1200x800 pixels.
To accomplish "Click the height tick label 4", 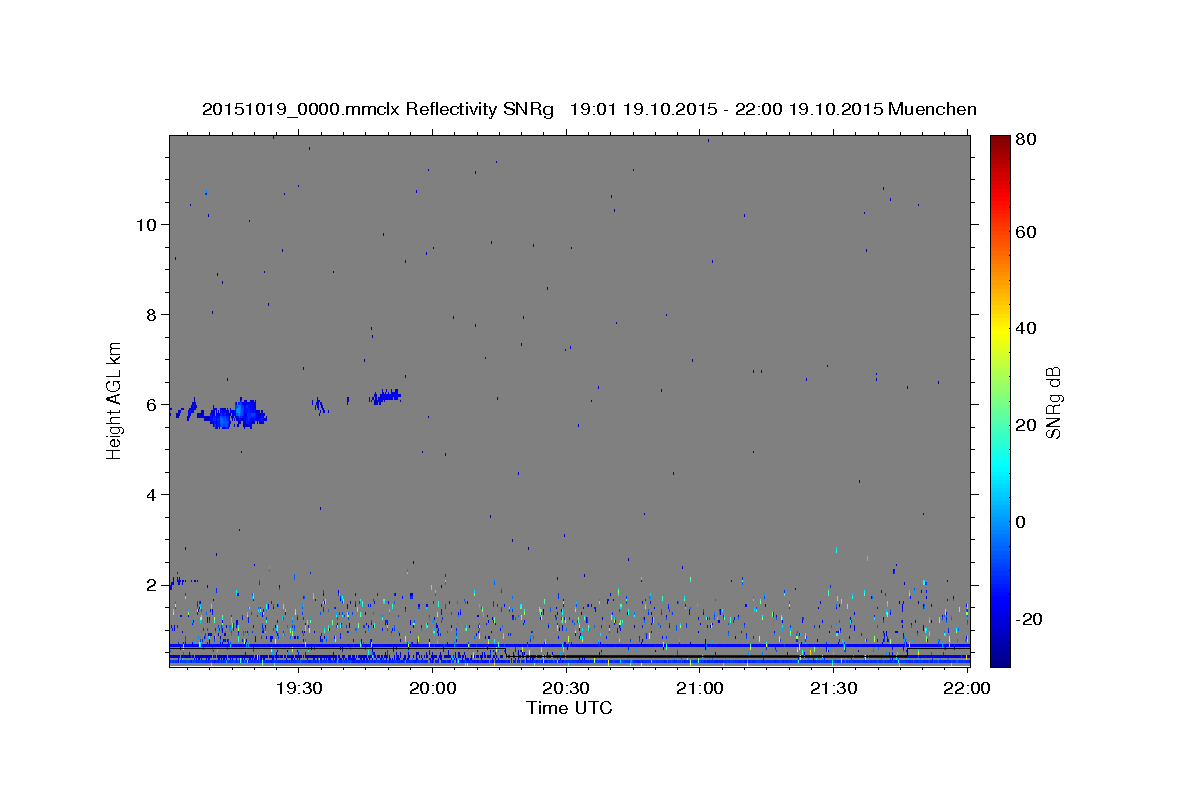I will [x=152, y=495].
